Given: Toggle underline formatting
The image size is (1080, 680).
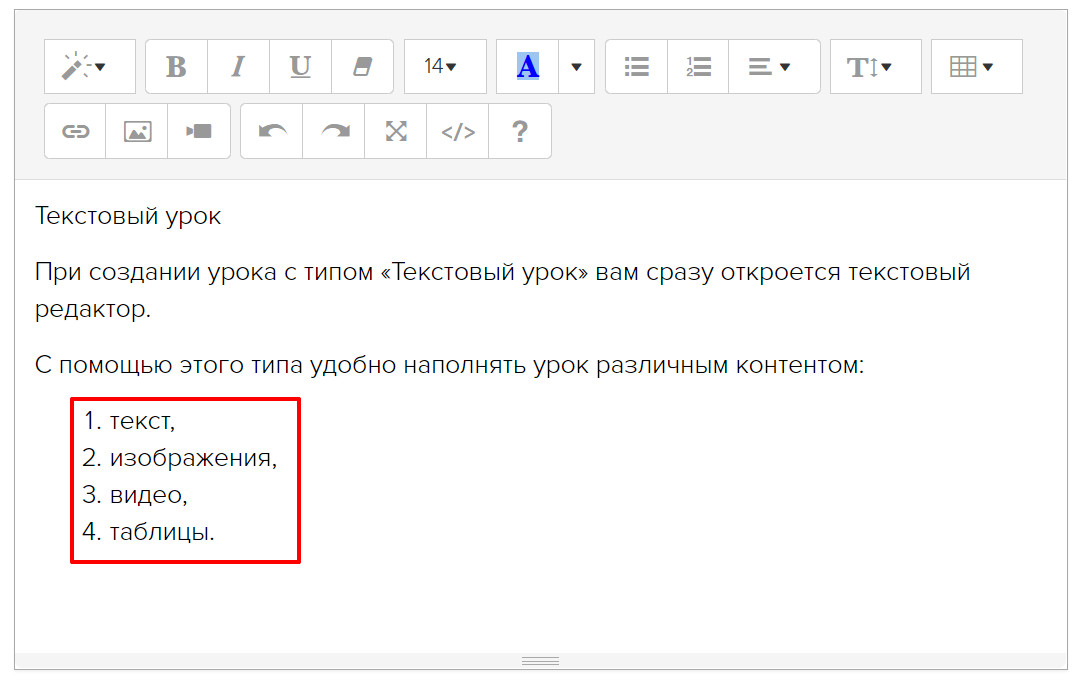Looking at the screenshot, I should click(300, 67).
